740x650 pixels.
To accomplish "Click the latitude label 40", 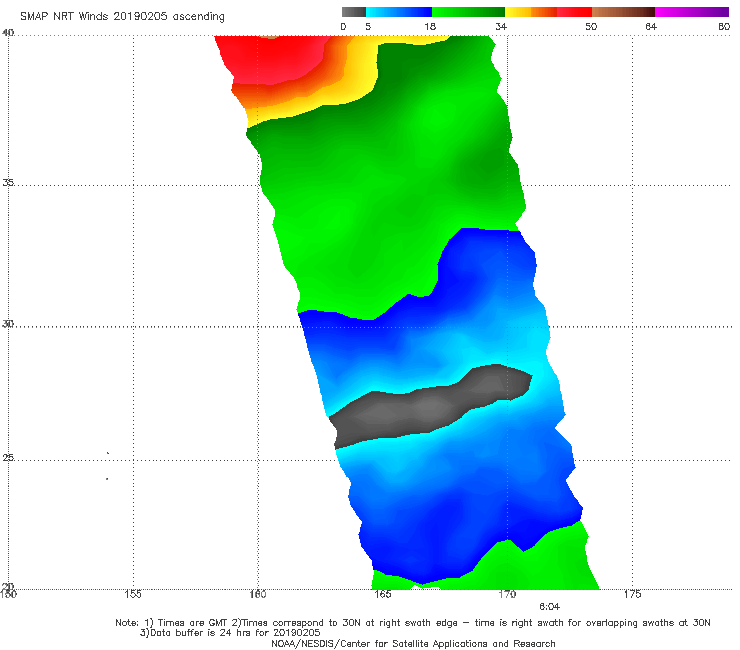I will click(8, 33).
